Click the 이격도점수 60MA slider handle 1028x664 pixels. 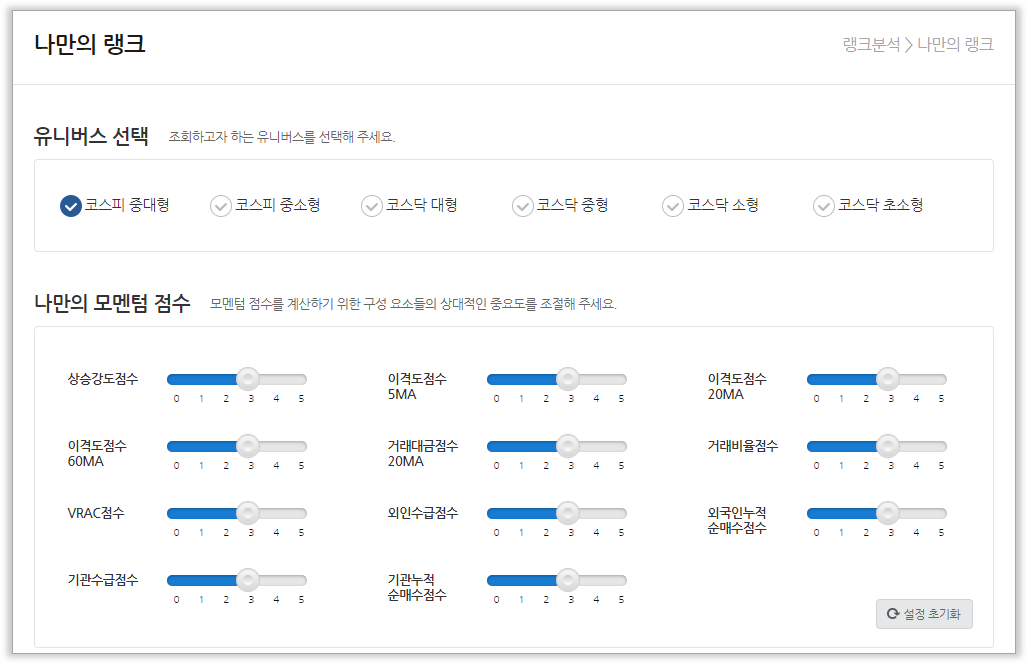pos(247,446)
